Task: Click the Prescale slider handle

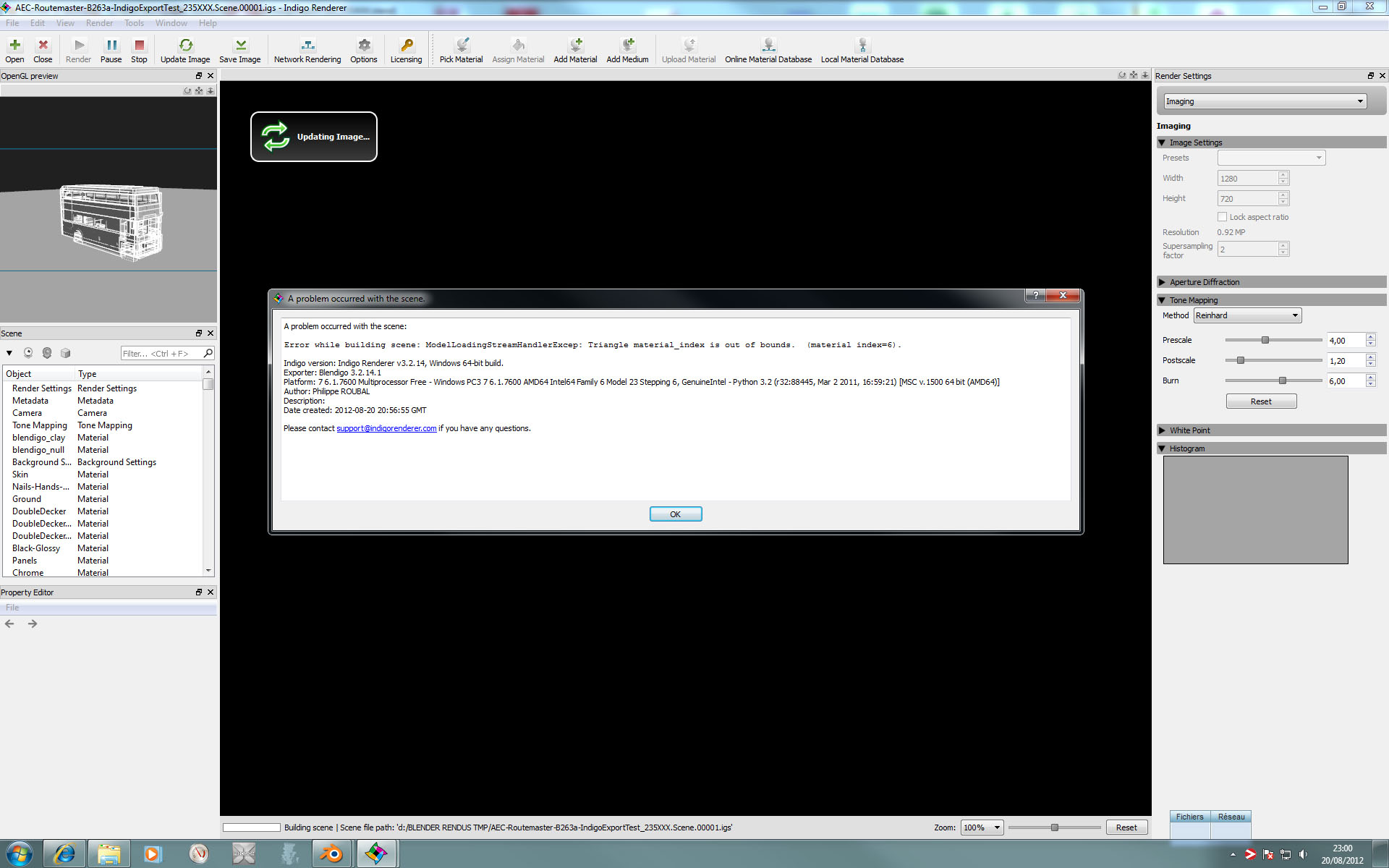Action: (x=1265, y=340)
